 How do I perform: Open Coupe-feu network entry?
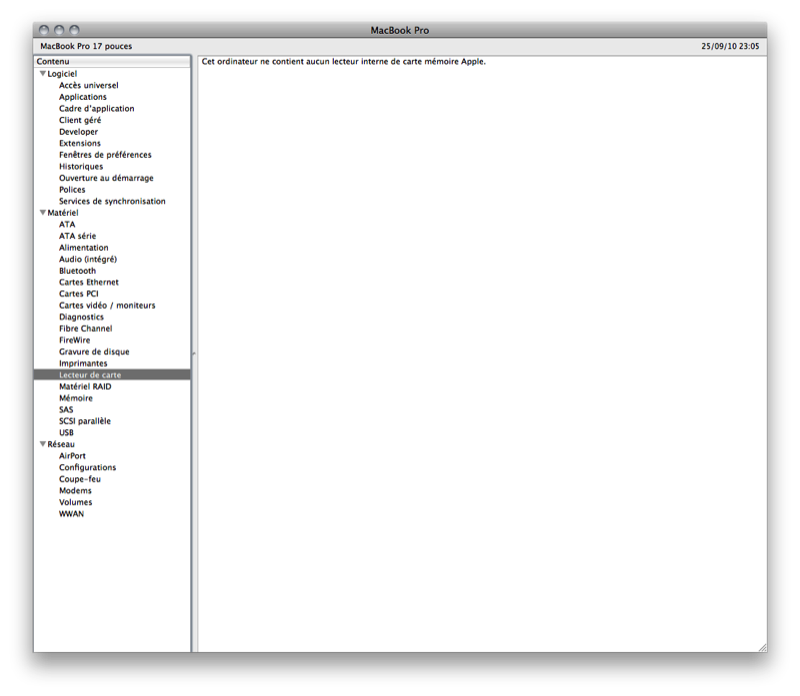79,479
